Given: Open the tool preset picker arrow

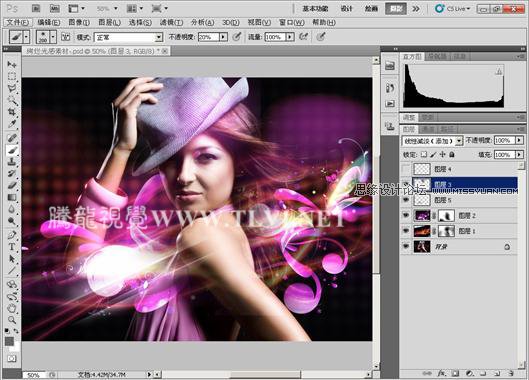Looking at the screenshot, I should [x=27, y=37].
